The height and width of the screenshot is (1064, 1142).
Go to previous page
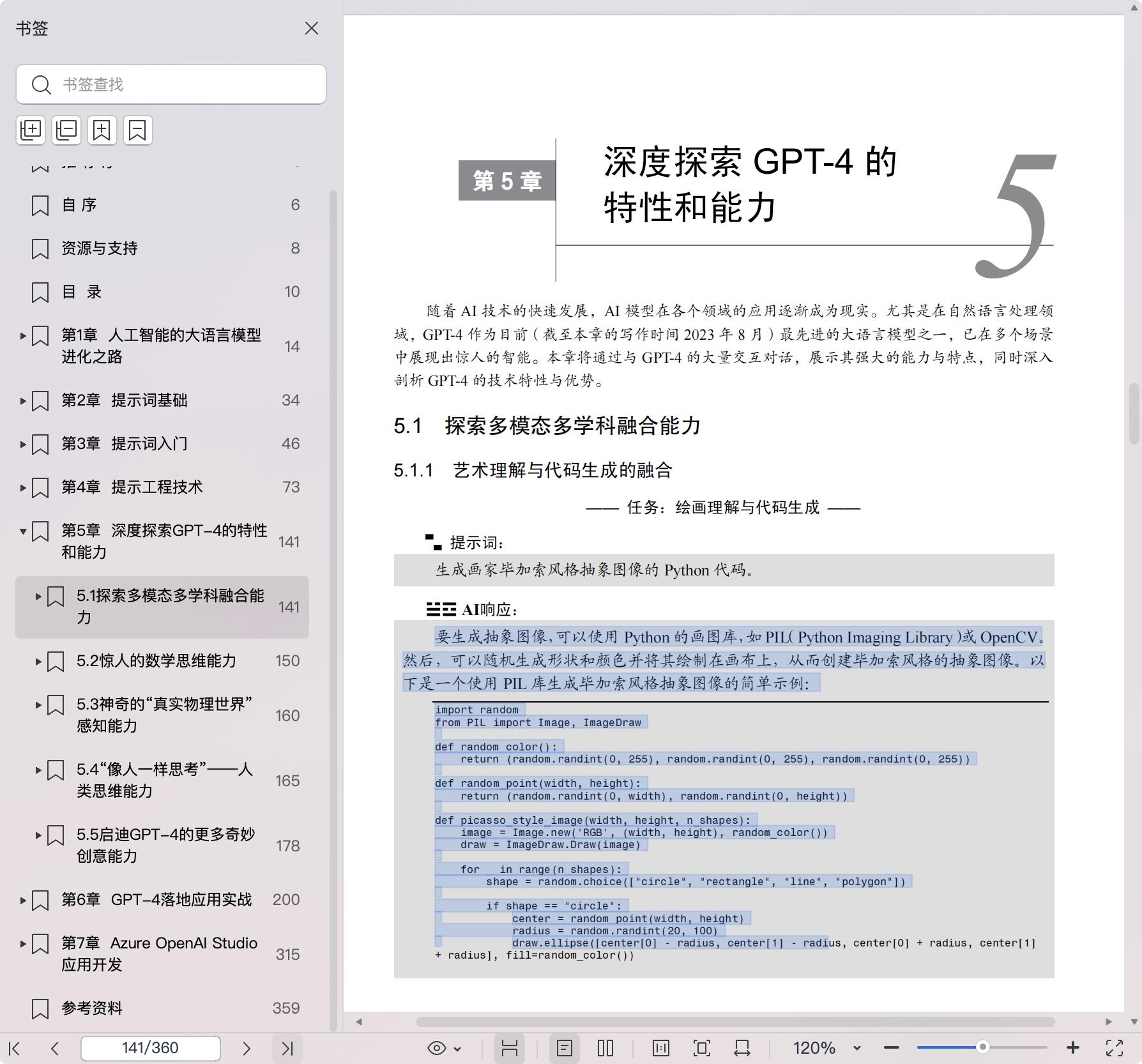pyautogui.click(x=55, y=1048)
